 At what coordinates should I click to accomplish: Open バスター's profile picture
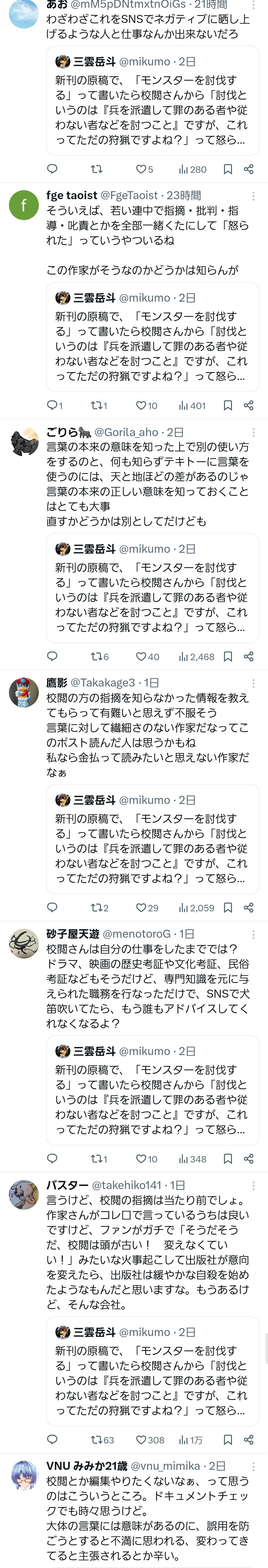coord(24,1194)
